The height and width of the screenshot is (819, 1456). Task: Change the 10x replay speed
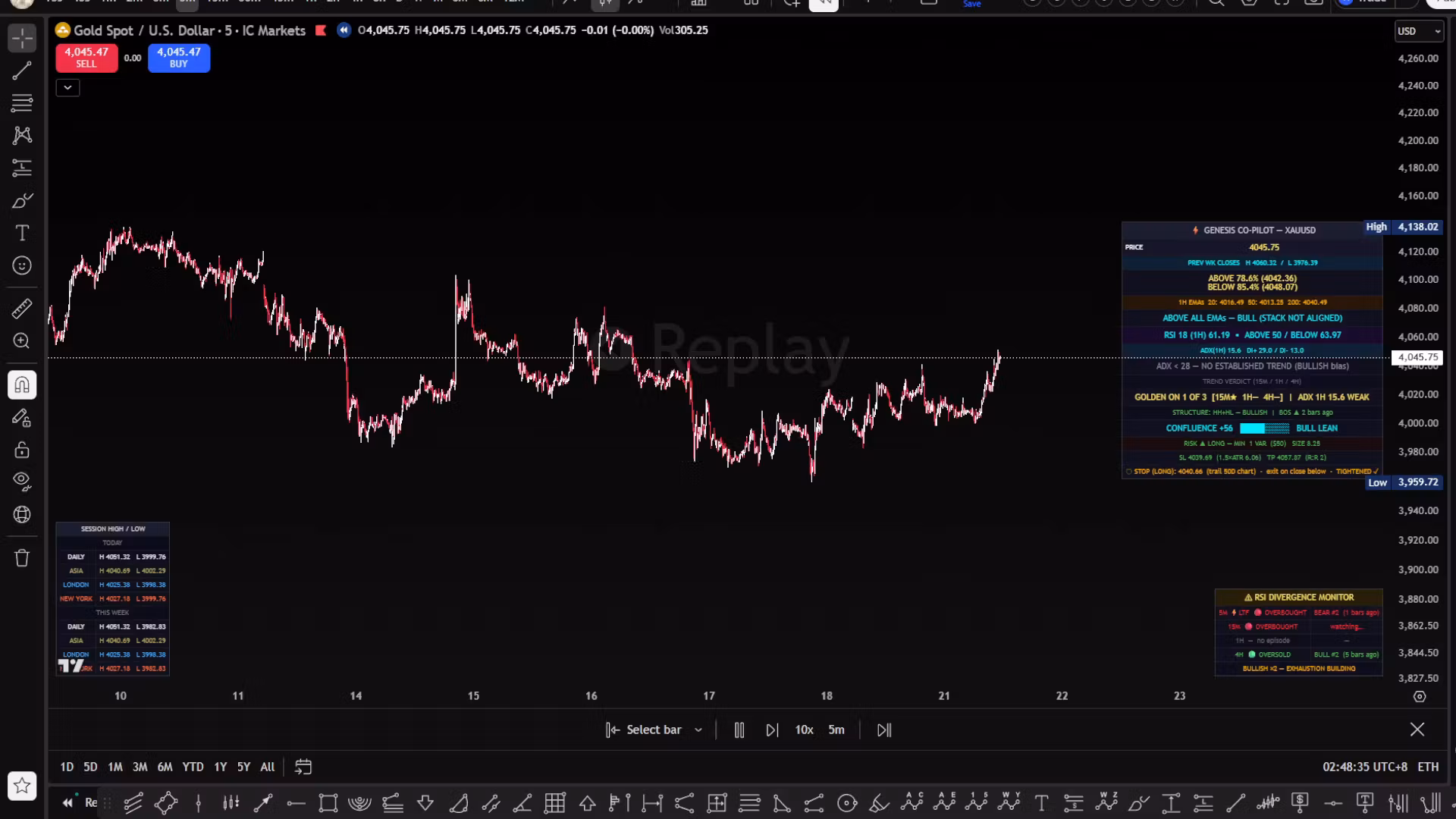[804, 730]
